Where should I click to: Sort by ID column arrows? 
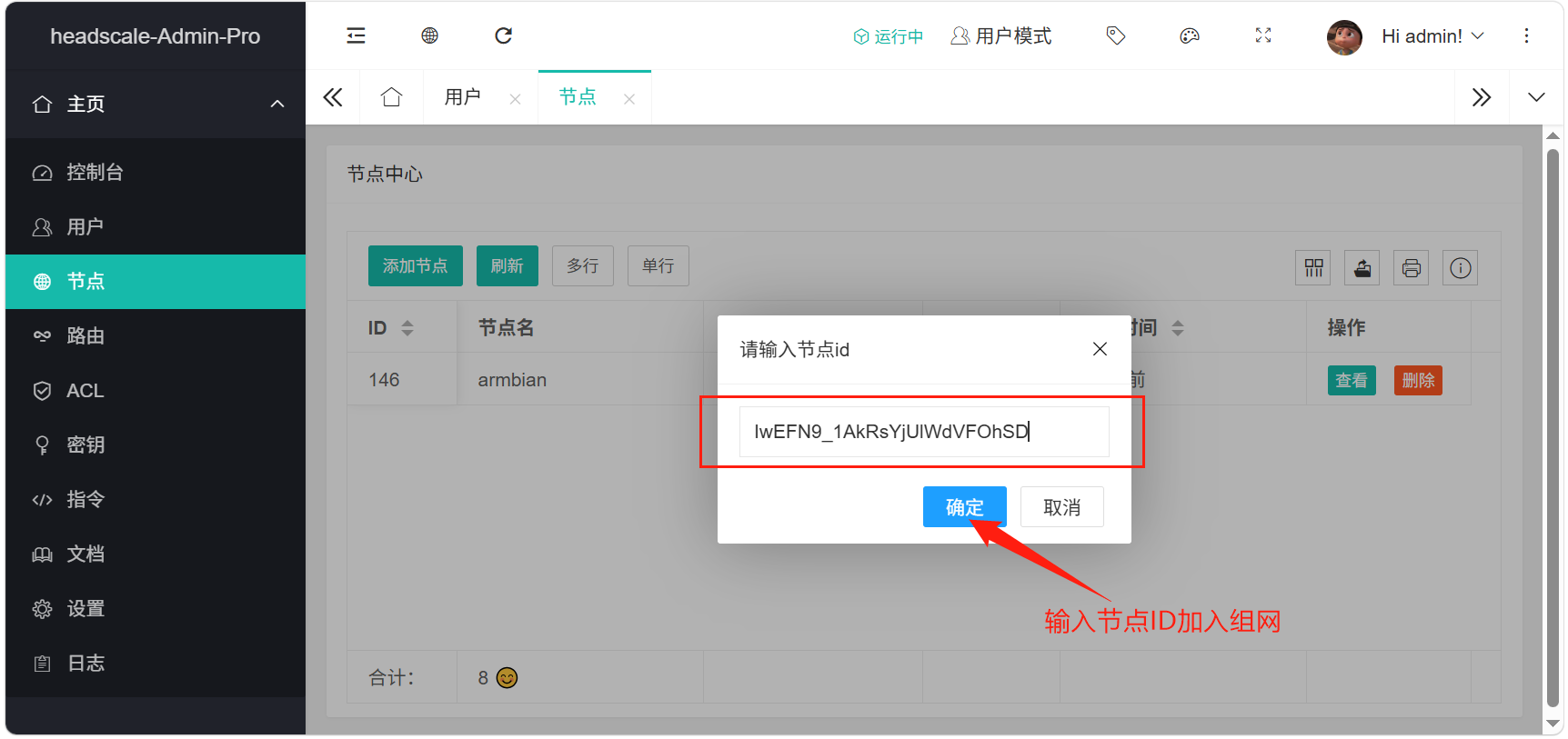[407, 328]
